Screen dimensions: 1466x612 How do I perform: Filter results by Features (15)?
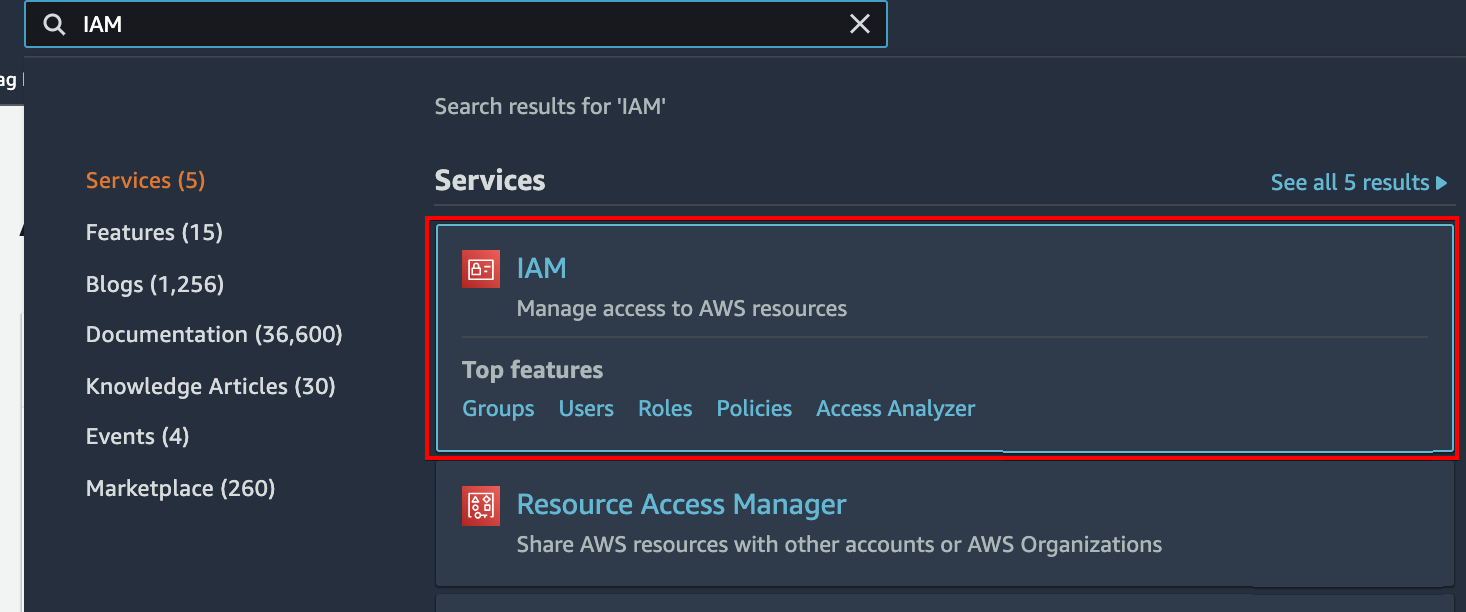pos(154,233)
